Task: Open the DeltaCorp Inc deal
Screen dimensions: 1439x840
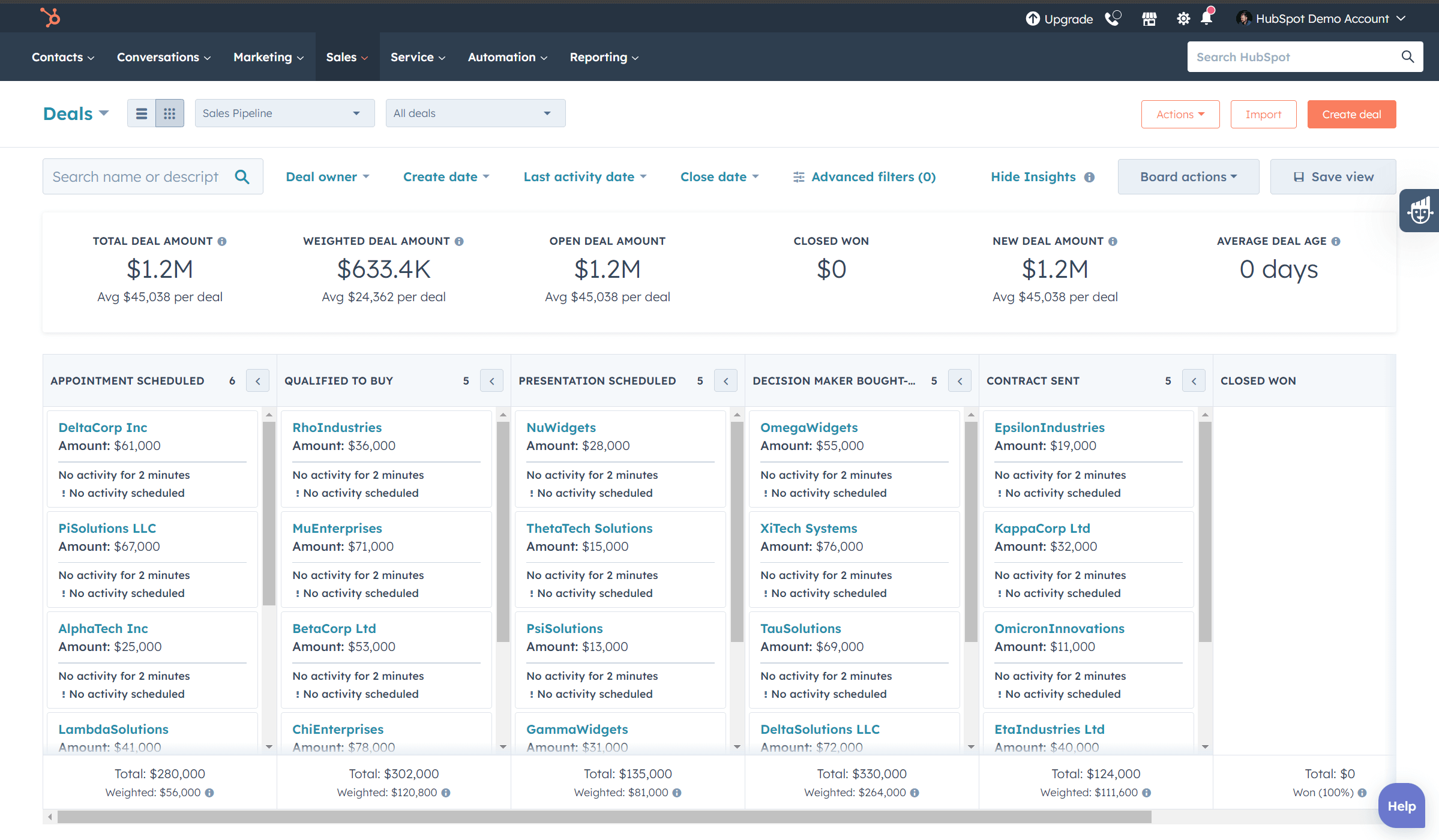Action: pyautogui.click(x=103, y=427)
